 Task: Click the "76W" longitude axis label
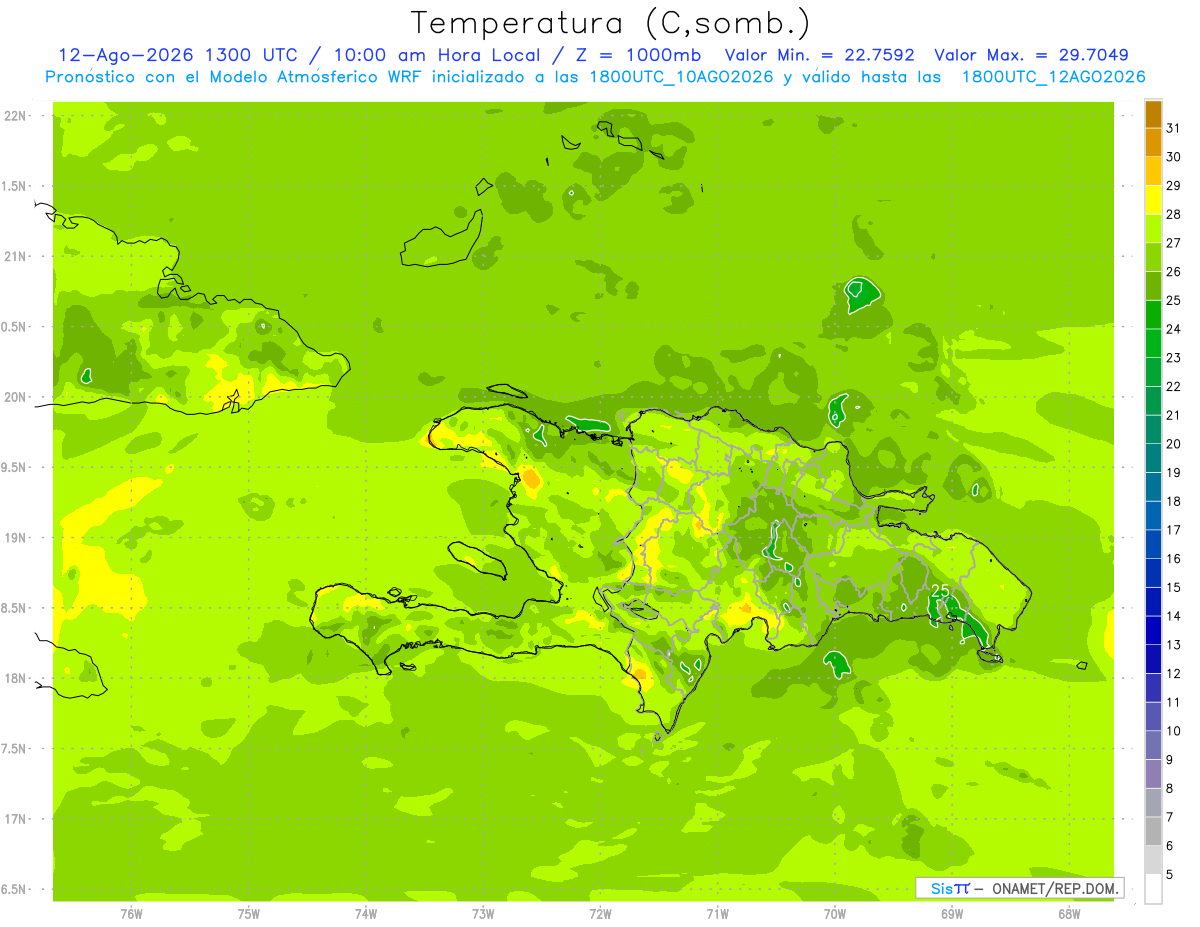pos(131,914)
